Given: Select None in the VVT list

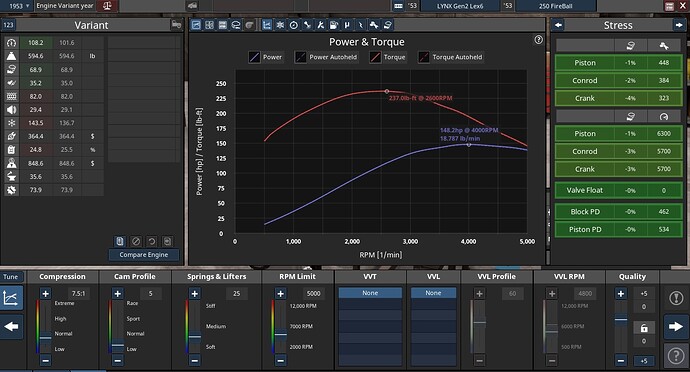Looking at the screenshot, I should [x=370, y=293].
